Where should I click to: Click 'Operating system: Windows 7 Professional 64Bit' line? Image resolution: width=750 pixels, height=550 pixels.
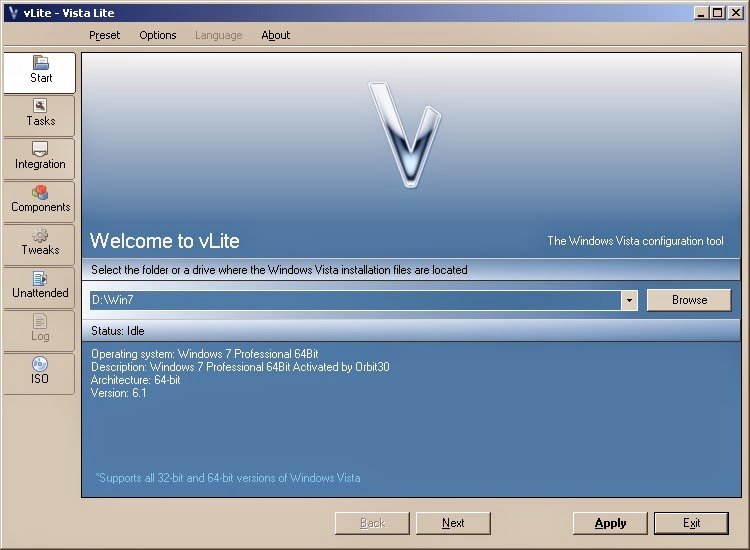(205, 354)
